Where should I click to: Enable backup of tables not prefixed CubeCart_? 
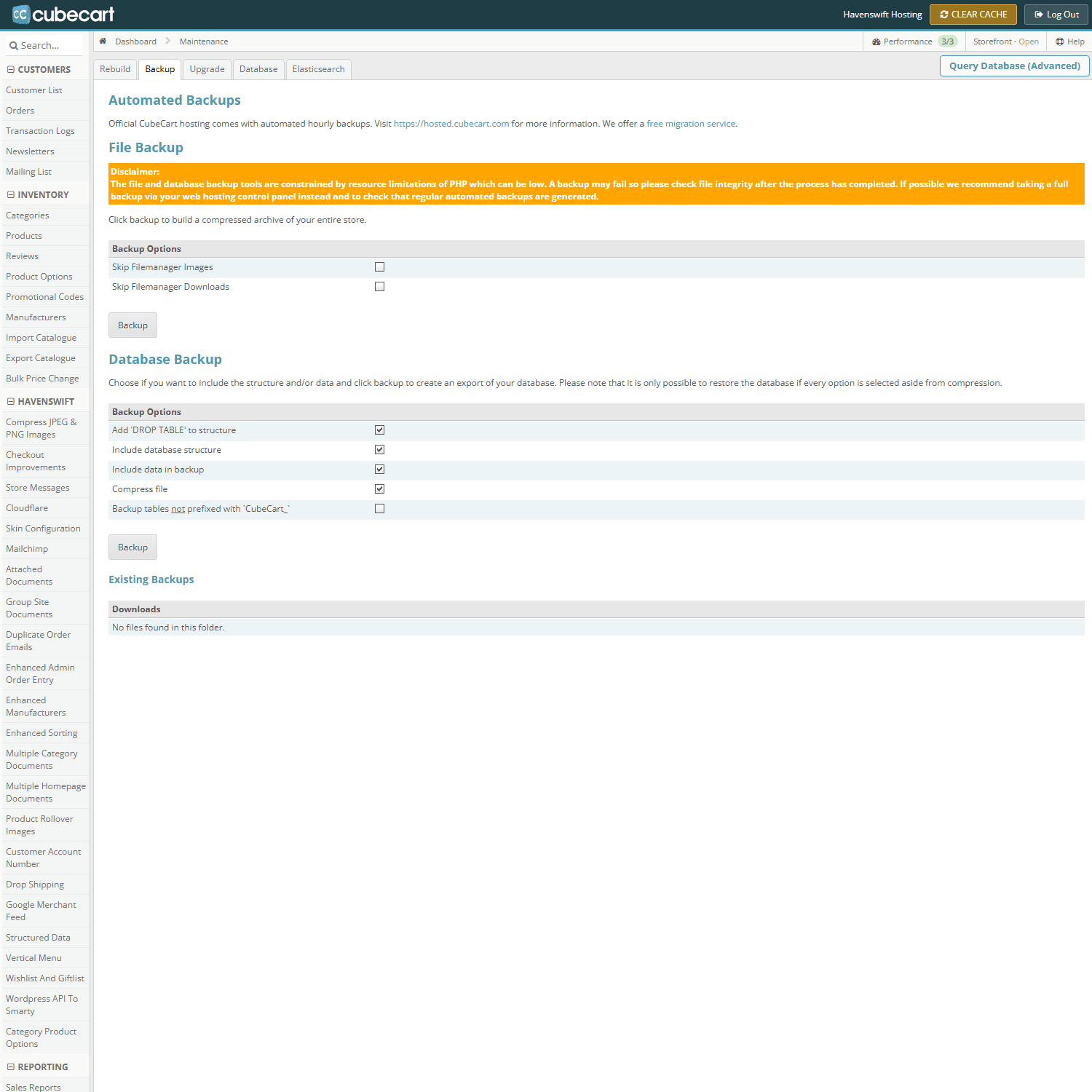point(379,509)
